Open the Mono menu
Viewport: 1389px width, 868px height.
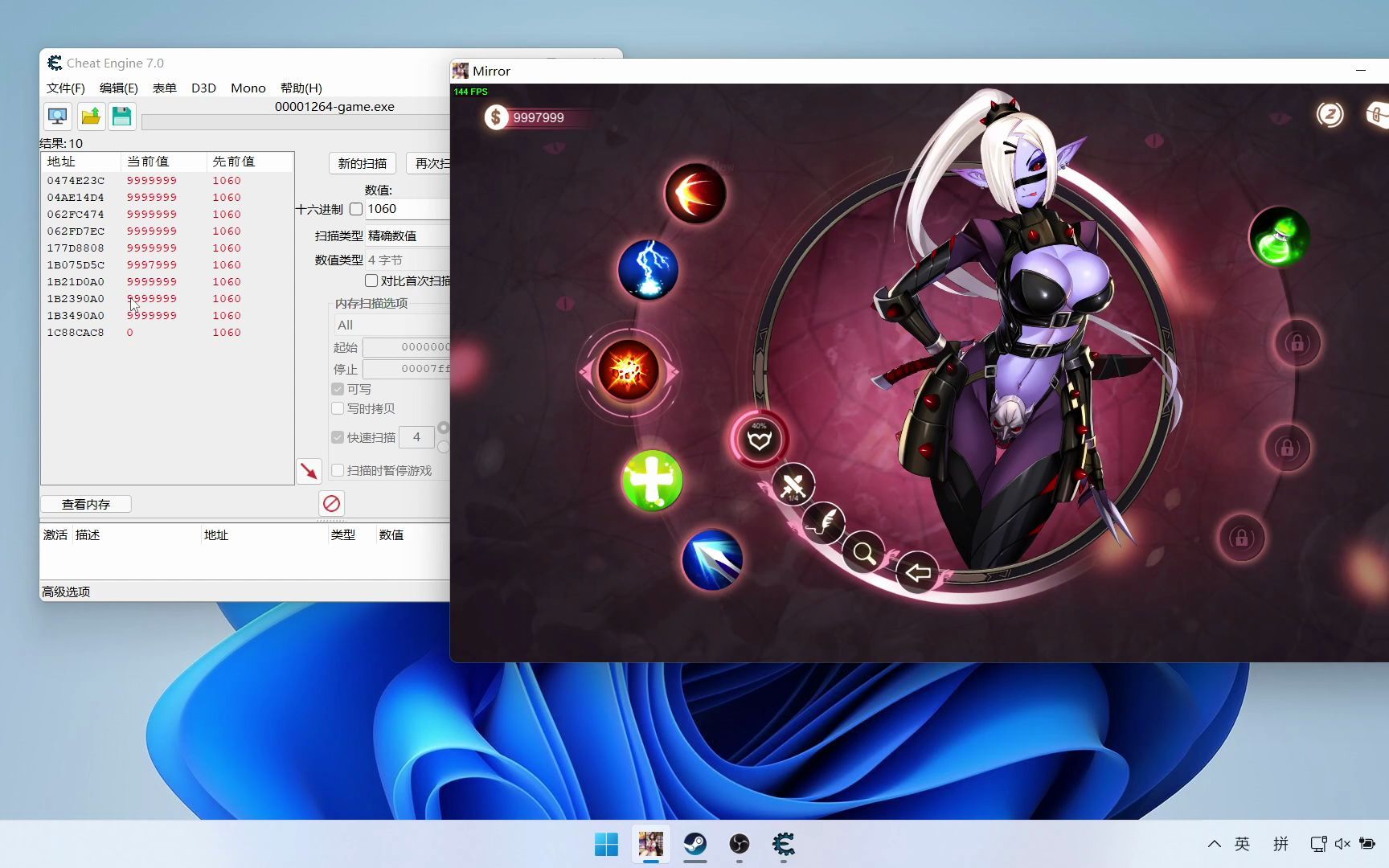coord(248,88)
